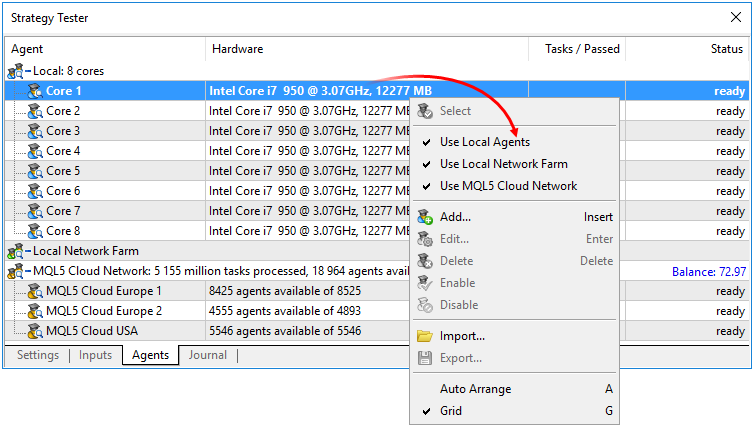
Task: Collapse the Local Network Farm group
Action: [x=28, y=251]
